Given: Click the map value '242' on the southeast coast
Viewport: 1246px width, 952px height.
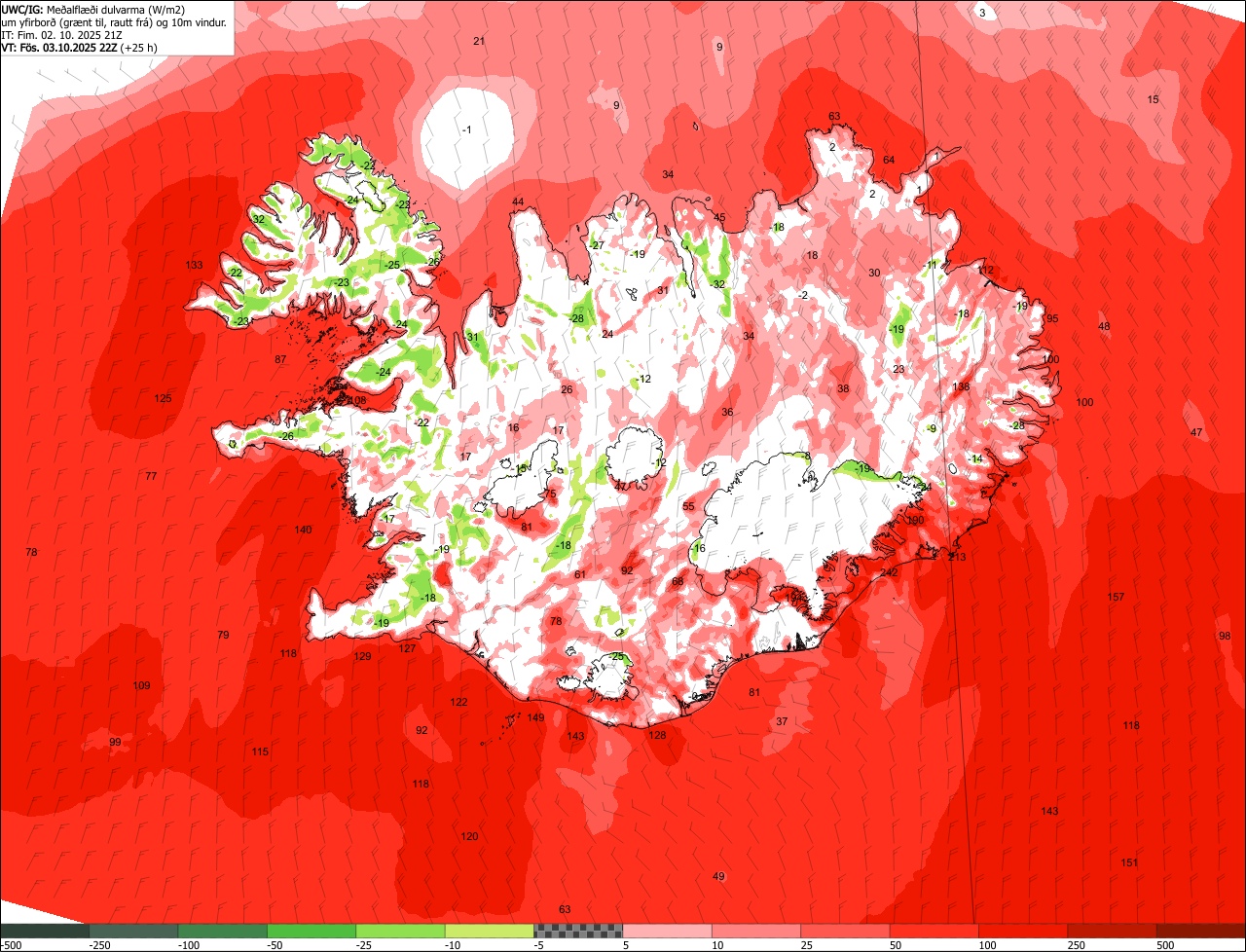Looking at the screenshot, I should click(890, 572).
